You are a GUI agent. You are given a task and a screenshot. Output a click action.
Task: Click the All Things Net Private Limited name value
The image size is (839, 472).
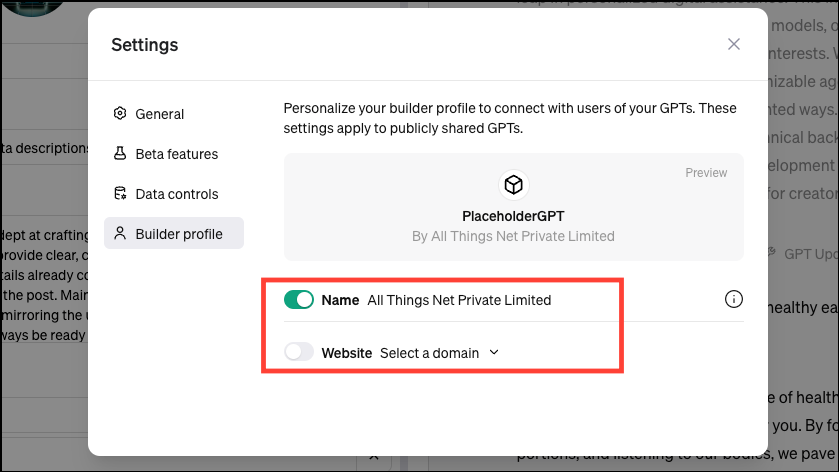tap(459, 300)
